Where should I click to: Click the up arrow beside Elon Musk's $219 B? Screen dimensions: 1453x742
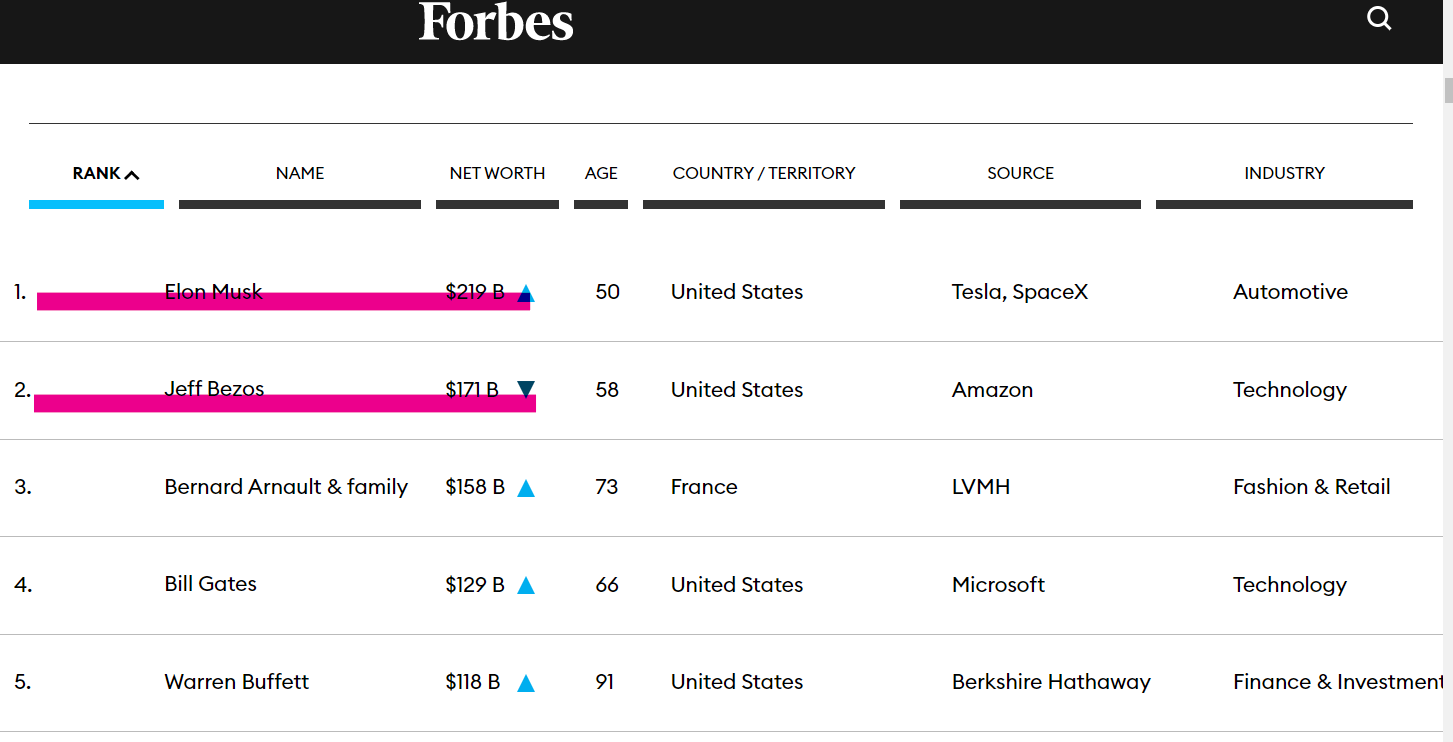(526, 293)
